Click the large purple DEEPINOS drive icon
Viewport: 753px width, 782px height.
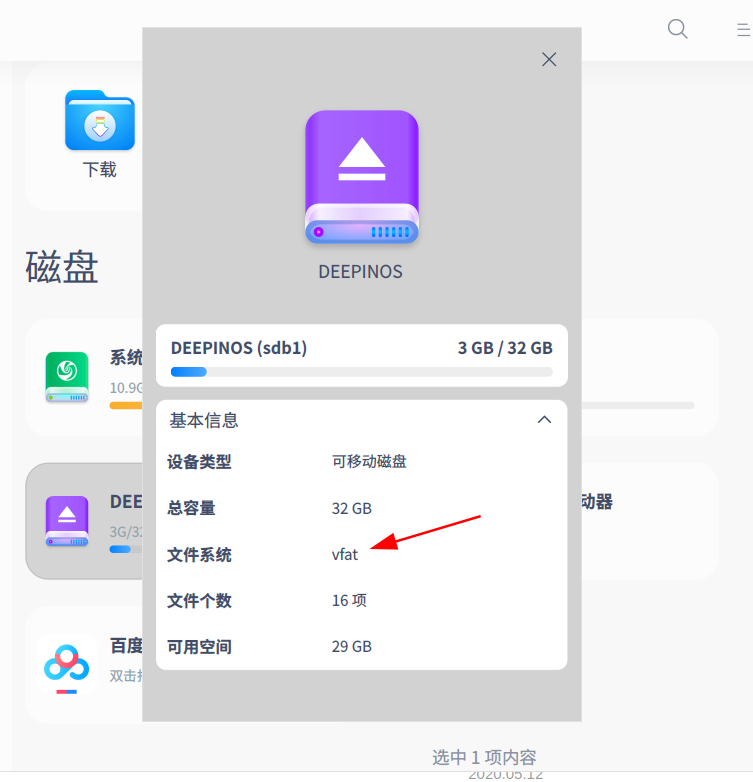(362, 177)
